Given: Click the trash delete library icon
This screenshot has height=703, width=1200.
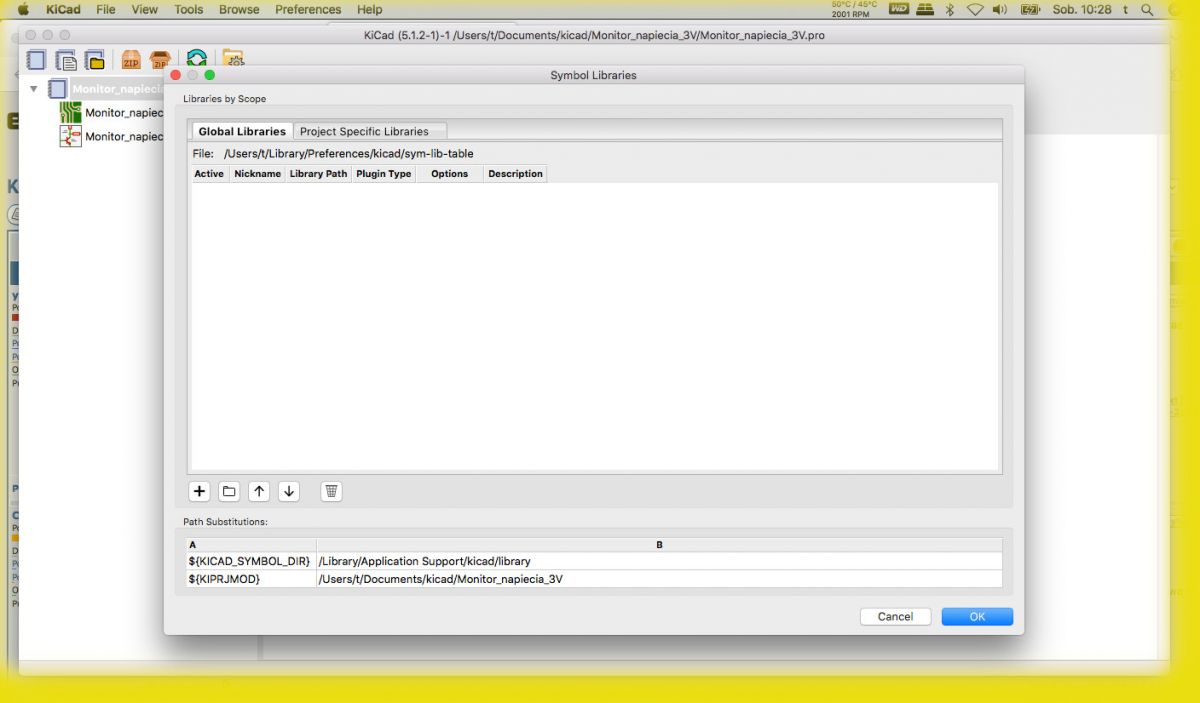Looking at the screenshot, I should 332,491.
